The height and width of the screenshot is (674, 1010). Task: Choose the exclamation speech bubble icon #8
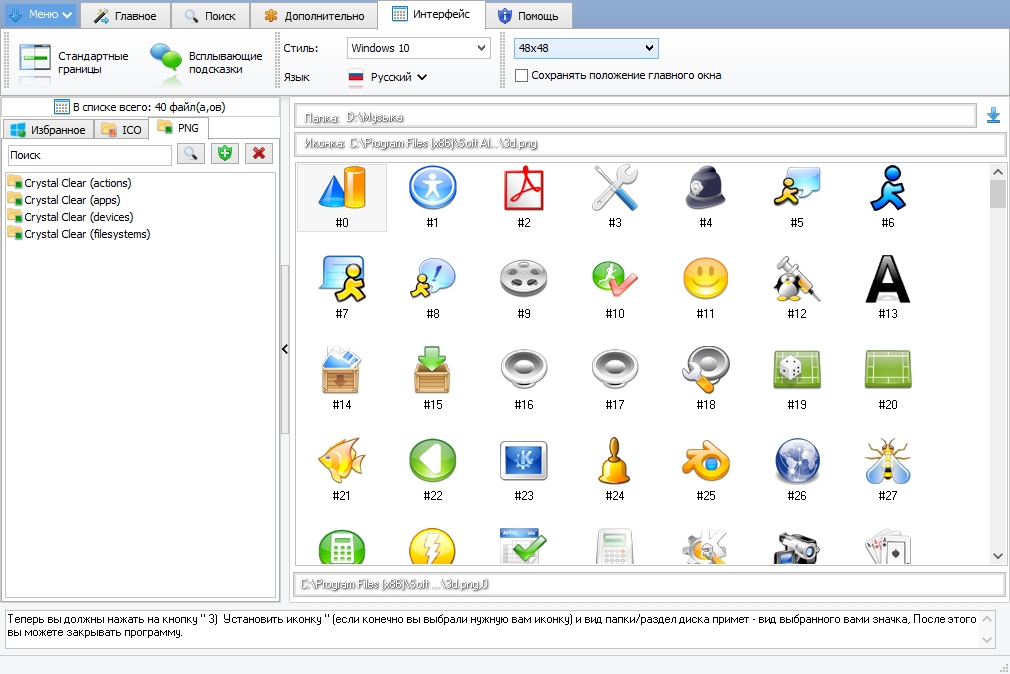pyautogui.click(x=433, y=279)
